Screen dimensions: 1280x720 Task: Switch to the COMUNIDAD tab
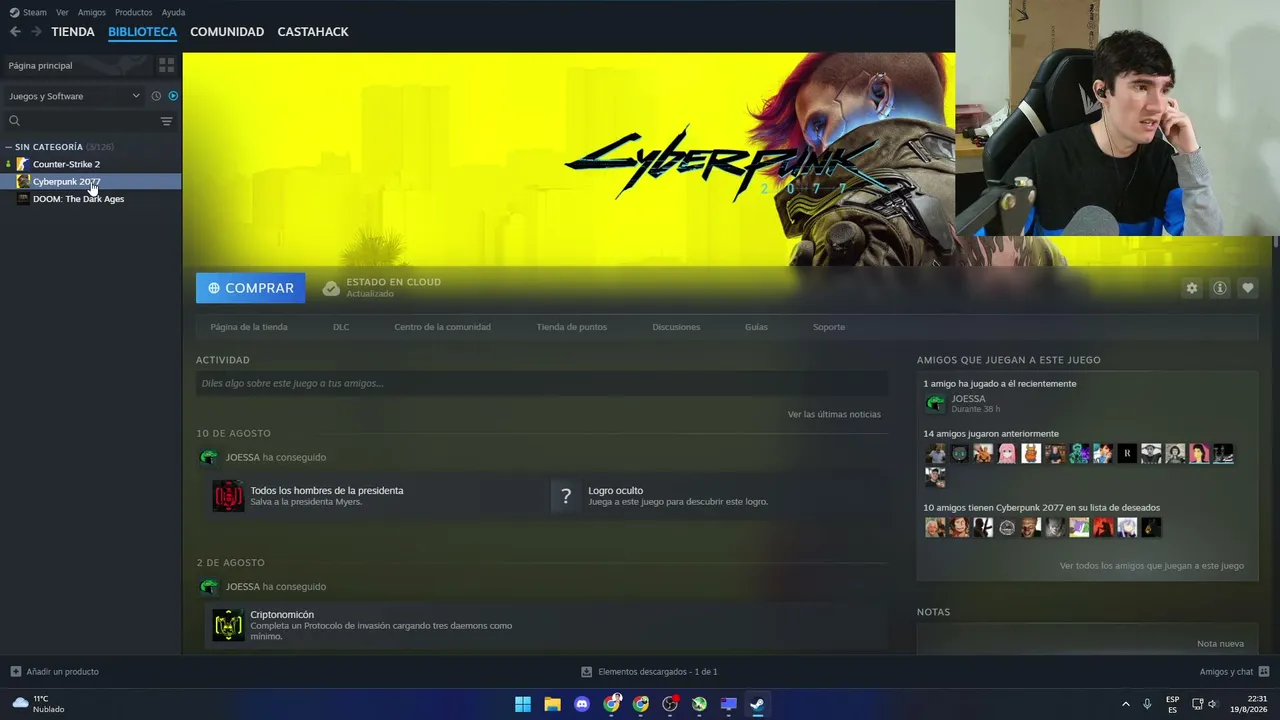[227, 32]
